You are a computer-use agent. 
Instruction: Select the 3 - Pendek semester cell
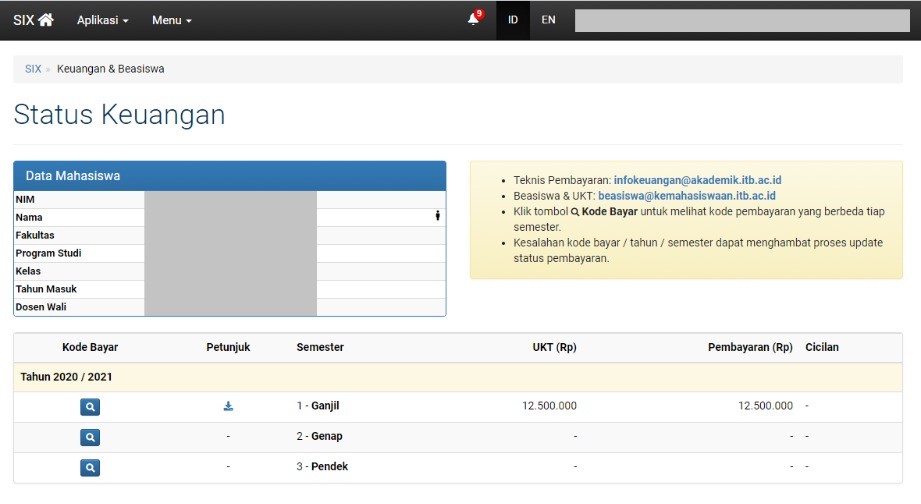pyautogui.click(x=322, y=466)
